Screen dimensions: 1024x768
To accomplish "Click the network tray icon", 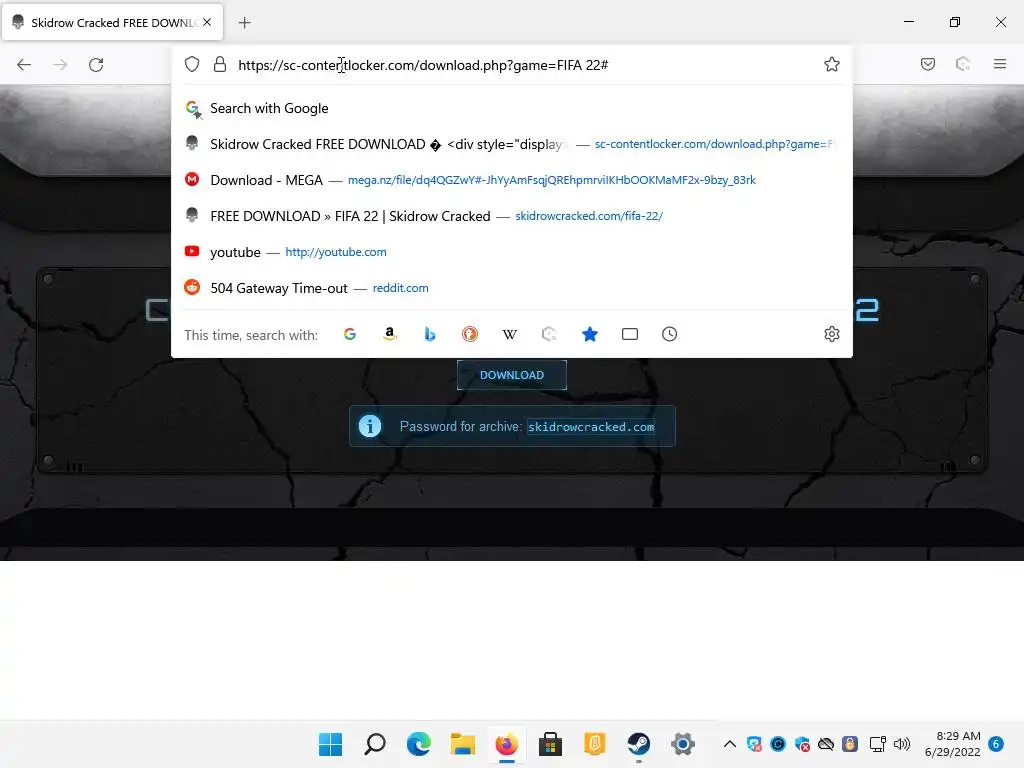I will pyautogui.click(x=878, y=744).
